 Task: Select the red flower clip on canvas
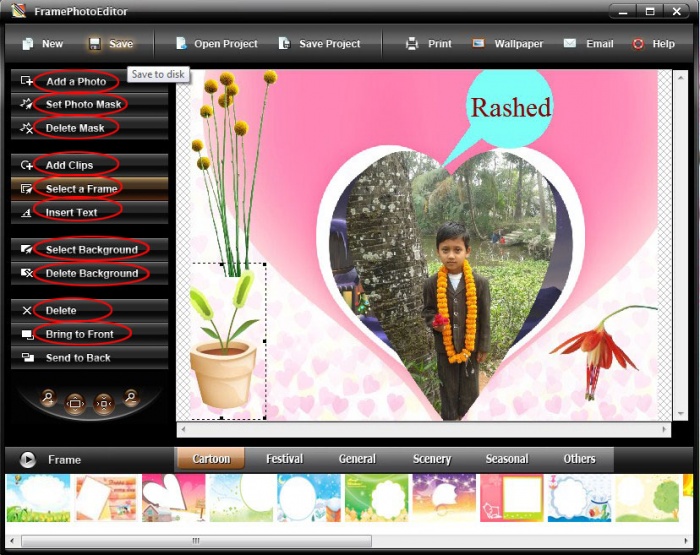[x=598, y=352]
